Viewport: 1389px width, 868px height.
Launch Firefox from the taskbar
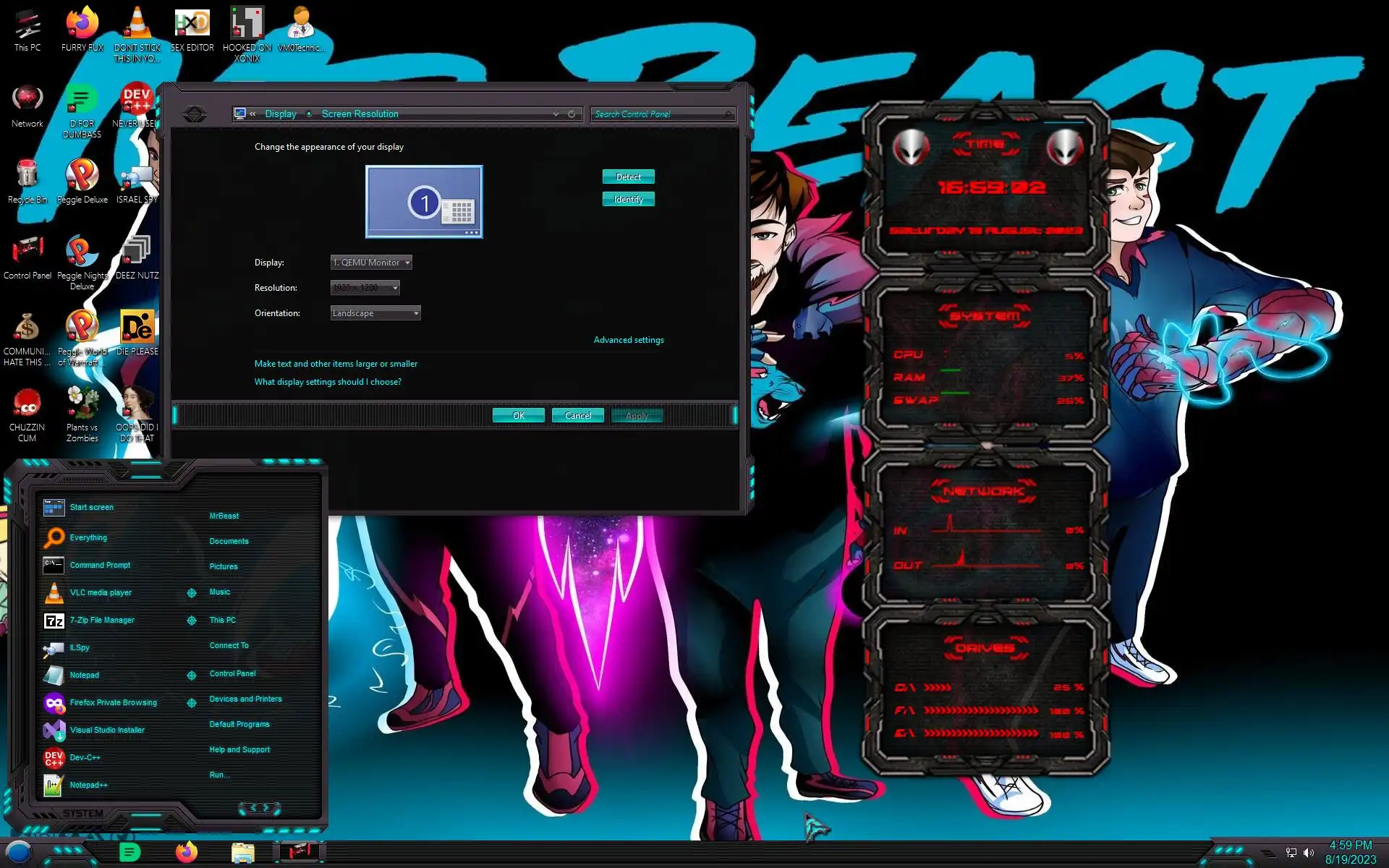(186, 852)
